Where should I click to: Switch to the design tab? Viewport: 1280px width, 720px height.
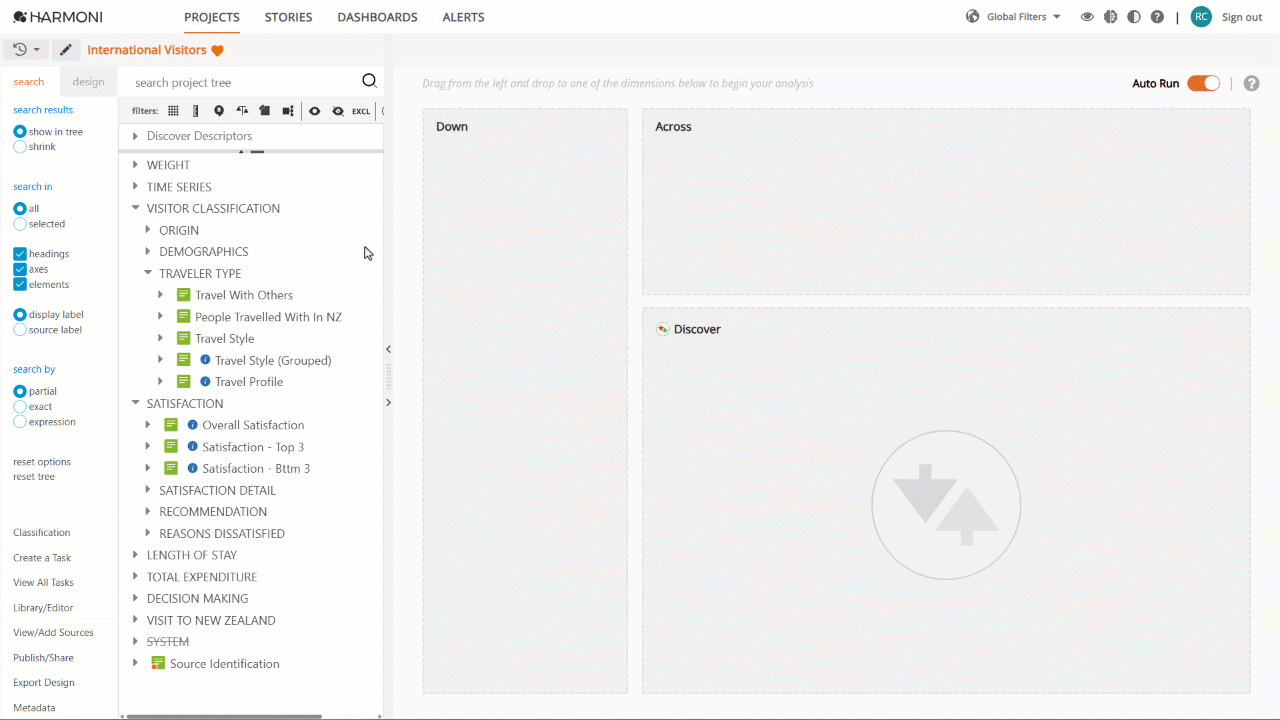coord(88,82)
